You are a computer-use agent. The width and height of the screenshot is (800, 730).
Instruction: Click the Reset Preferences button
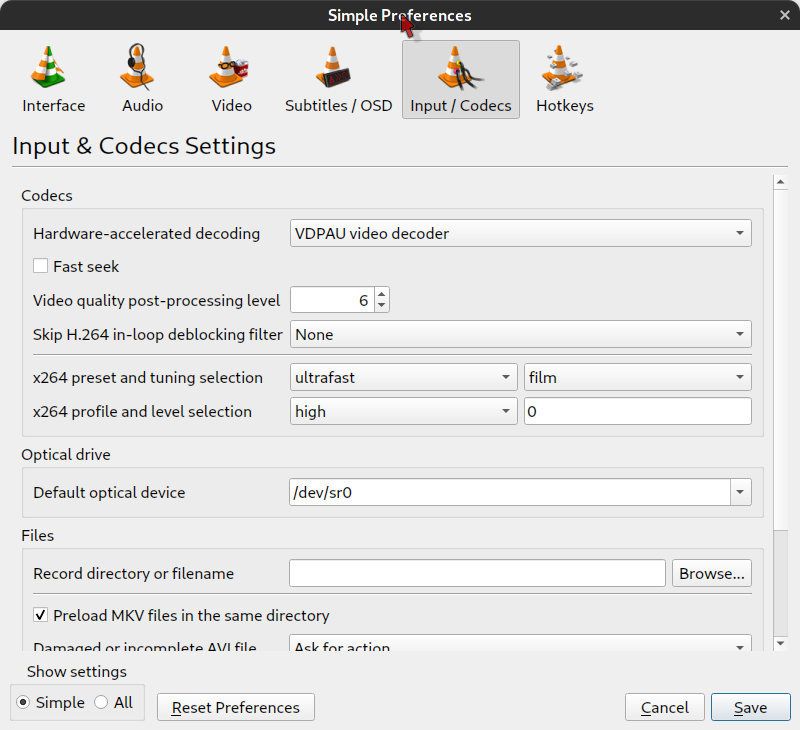click(x=236, y=707)
